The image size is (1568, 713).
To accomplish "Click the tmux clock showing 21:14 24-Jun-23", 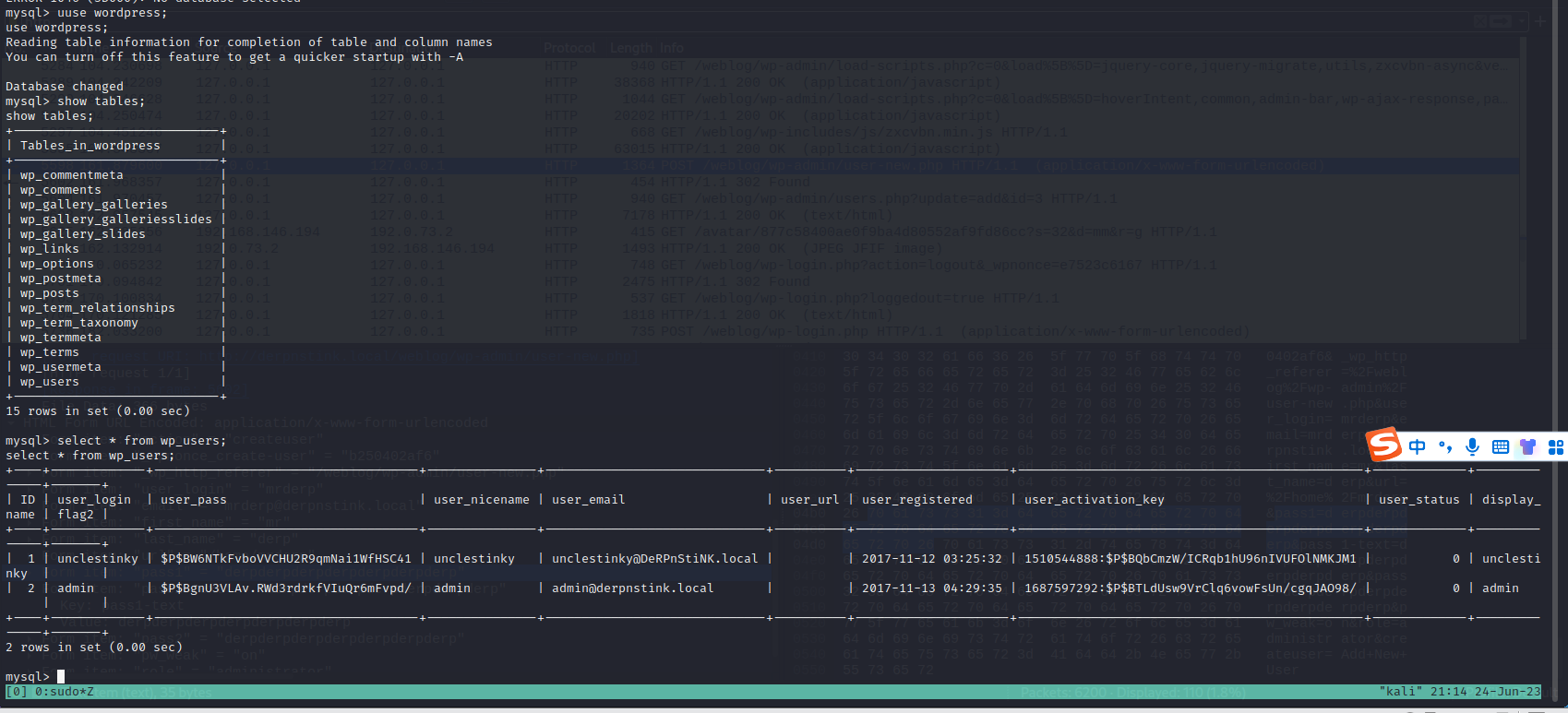I will coord(1486,692).
